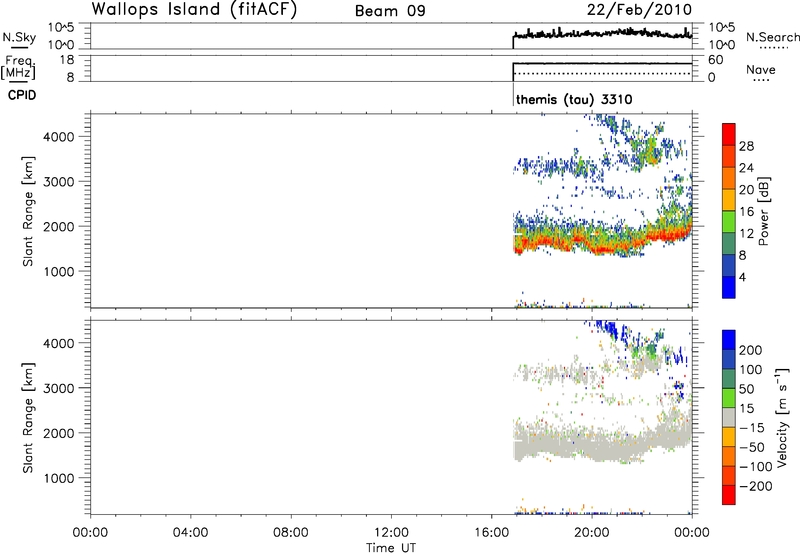The height and width of the screenshot is (554, 800).
Task: Click 'Slant Range [km]' label of the power panel
Action: click(x=28, y=211)
